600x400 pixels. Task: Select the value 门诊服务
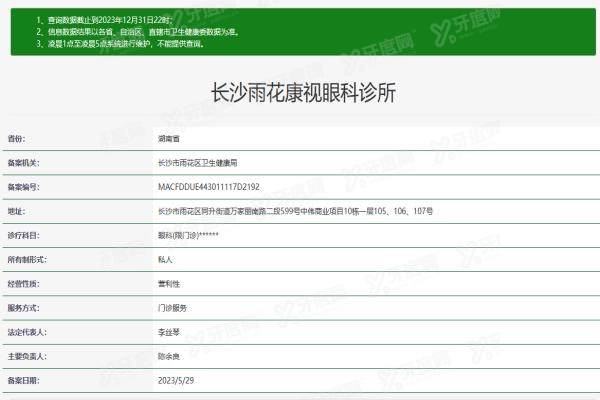tap(172, 308)
